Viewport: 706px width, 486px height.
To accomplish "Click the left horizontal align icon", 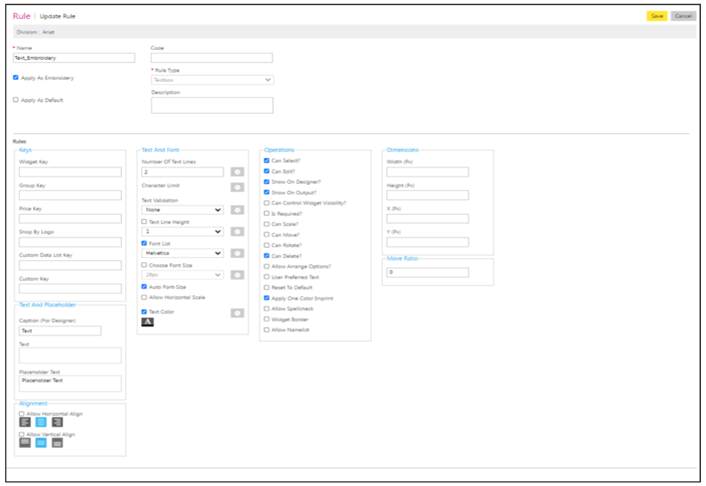I will point(24,423).
